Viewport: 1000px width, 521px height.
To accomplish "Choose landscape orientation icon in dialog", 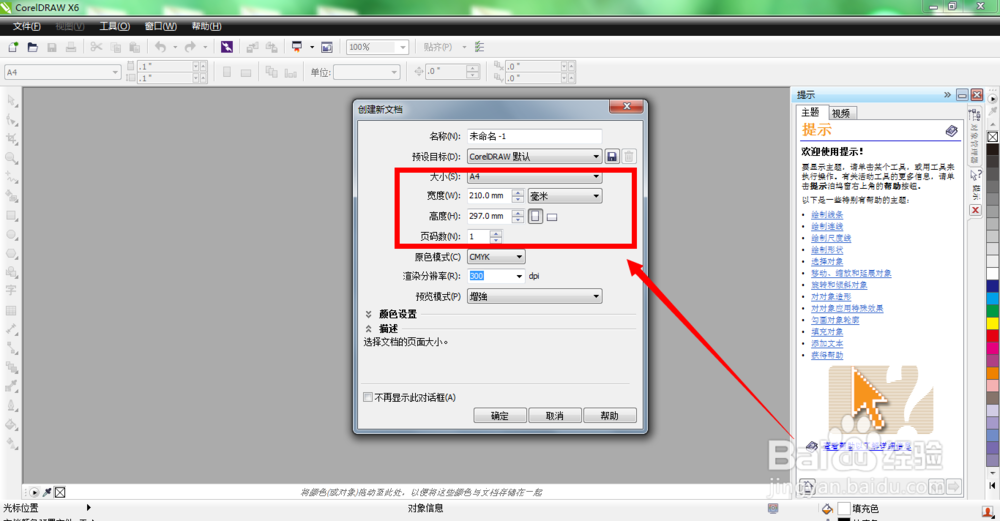I will coord(552,217).
